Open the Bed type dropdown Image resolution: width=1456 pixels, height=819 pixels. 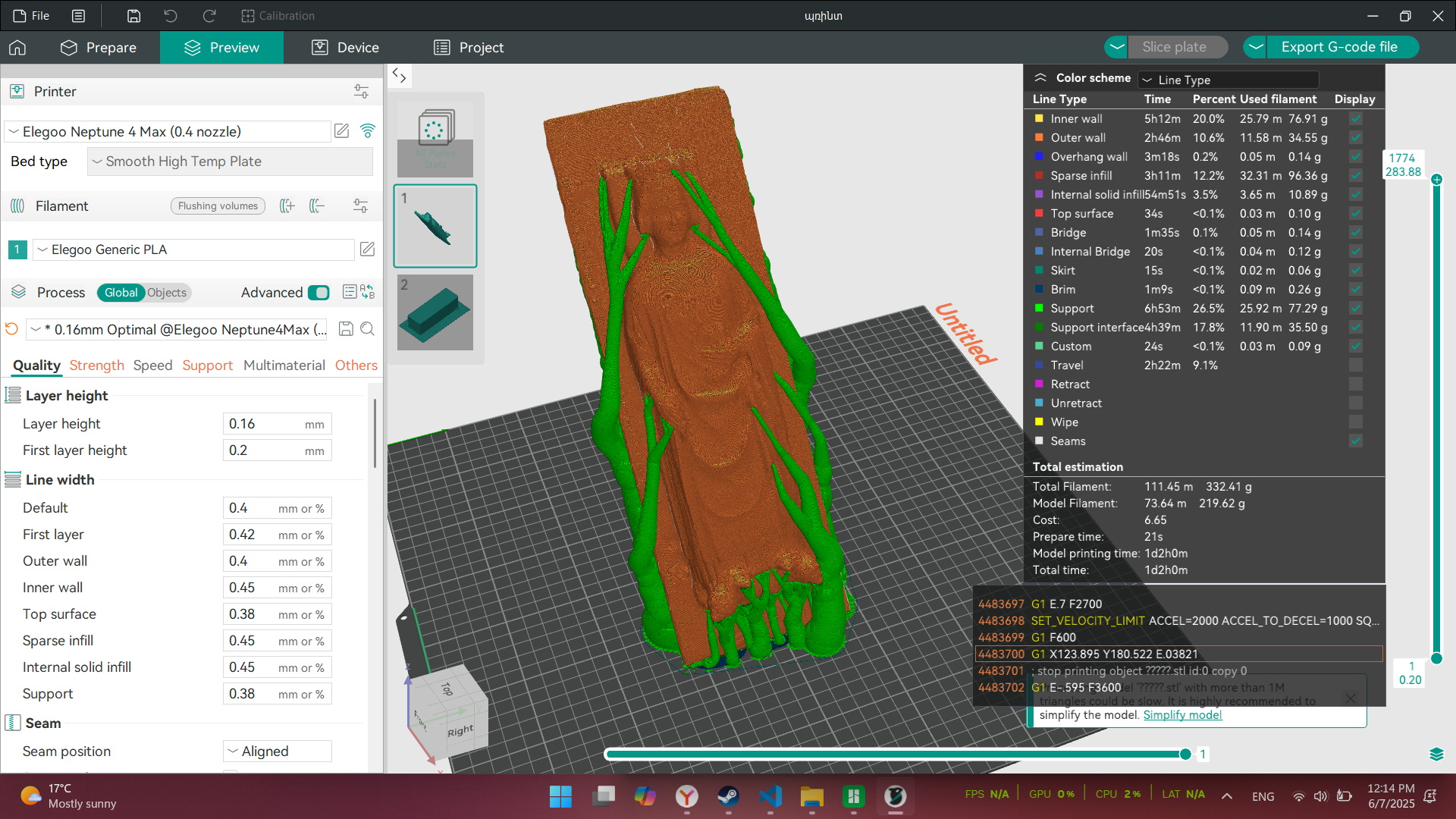230,162
